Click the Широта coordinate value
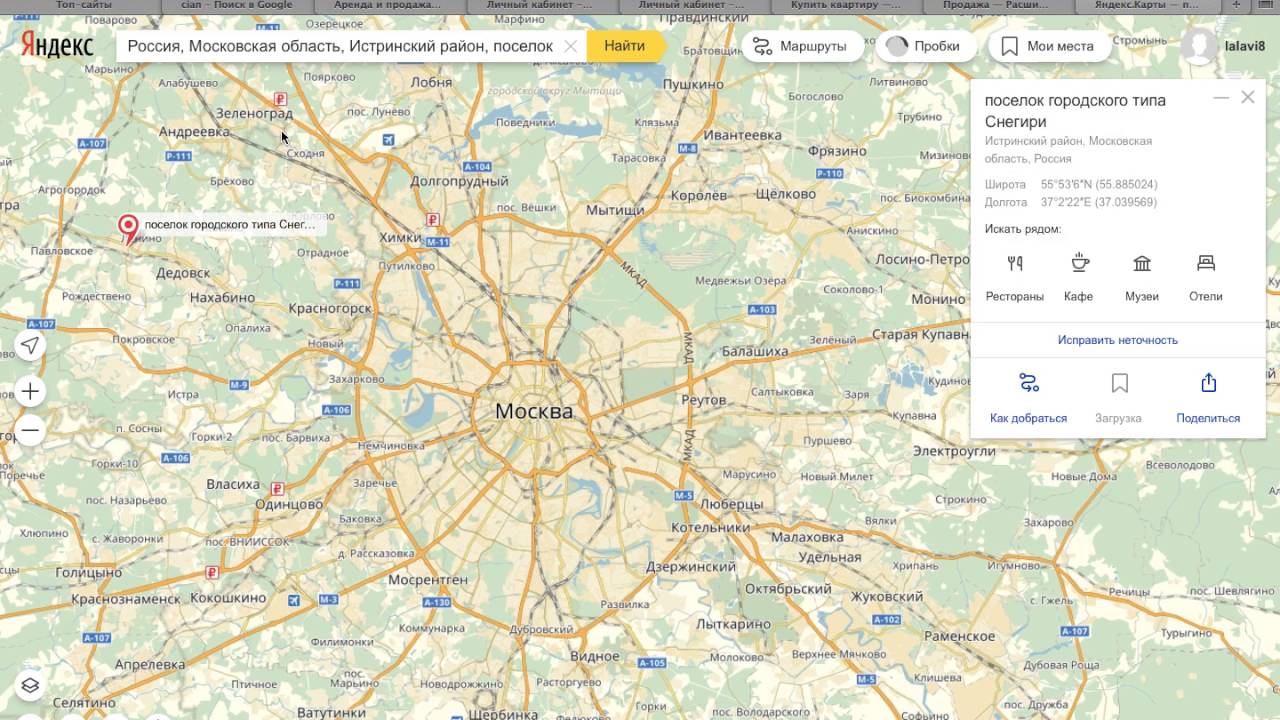This screenshot has width=1280, height=720. 1099,185
